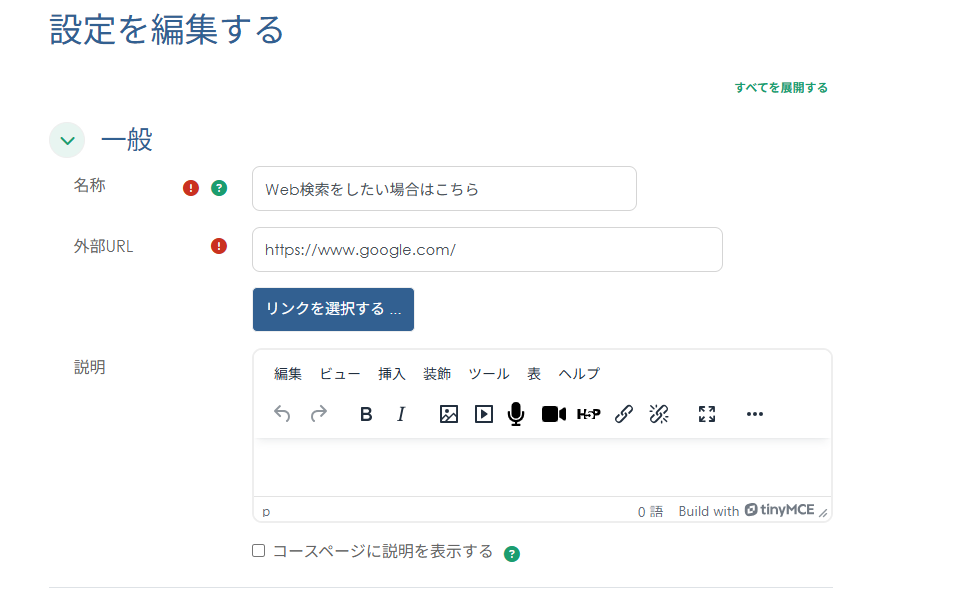Image resolution: width=955 pixels, height=595 pixels.
Task: Enable コースページに説明を表示する checkbox
Action: [x=258, y=550]
